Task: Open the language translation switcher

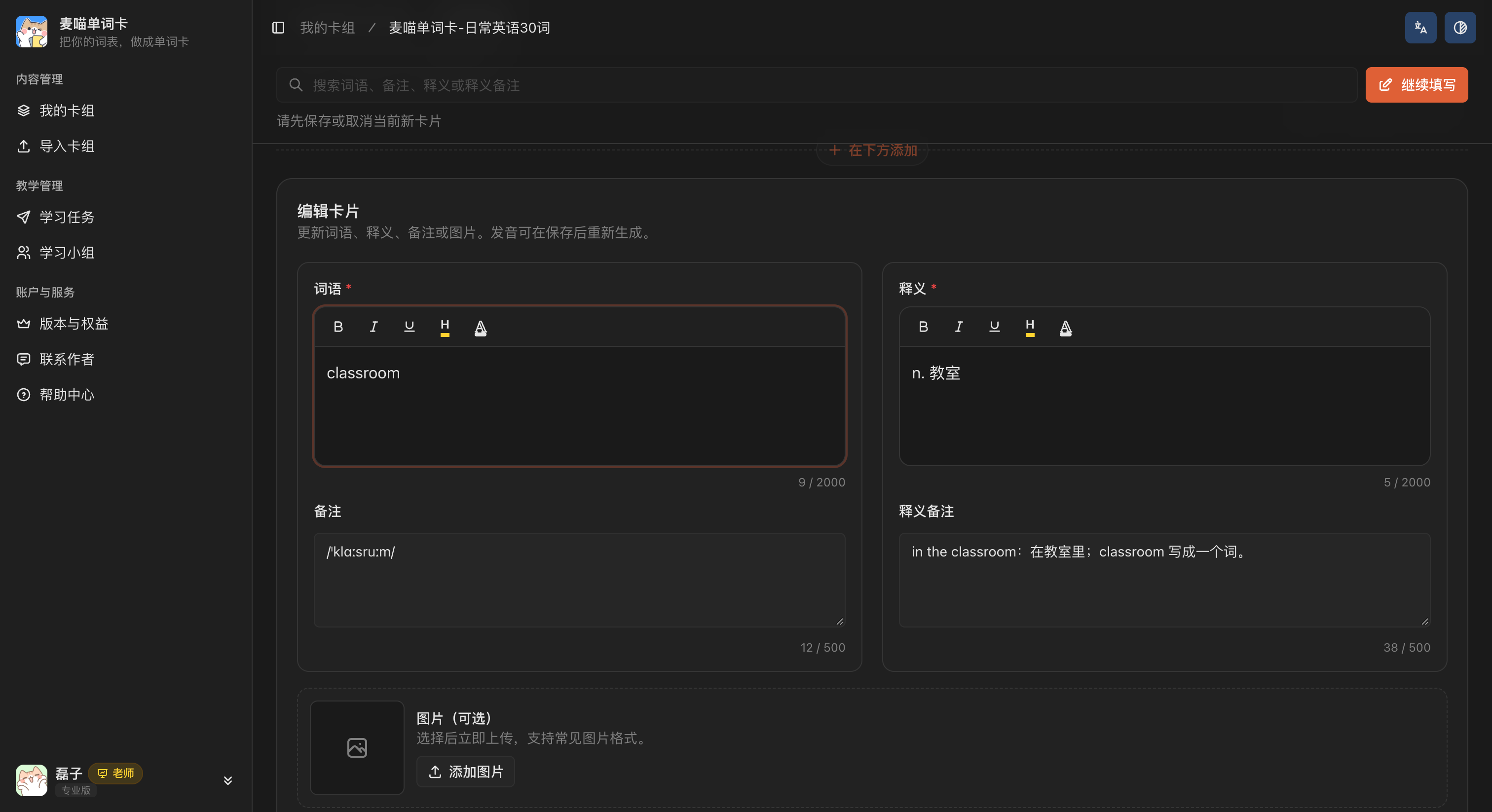Action: [x=1420, y=28]
